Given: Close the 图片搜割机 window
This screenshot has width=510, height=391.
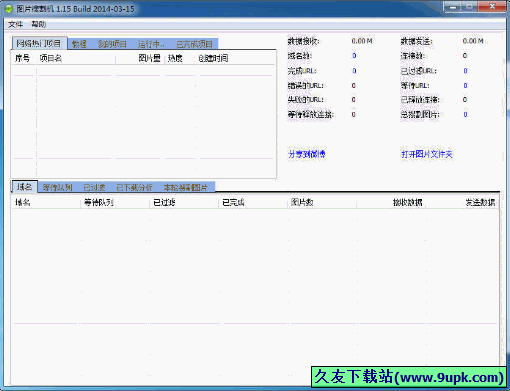Looking at the screenshot, I should pos(492,7).
